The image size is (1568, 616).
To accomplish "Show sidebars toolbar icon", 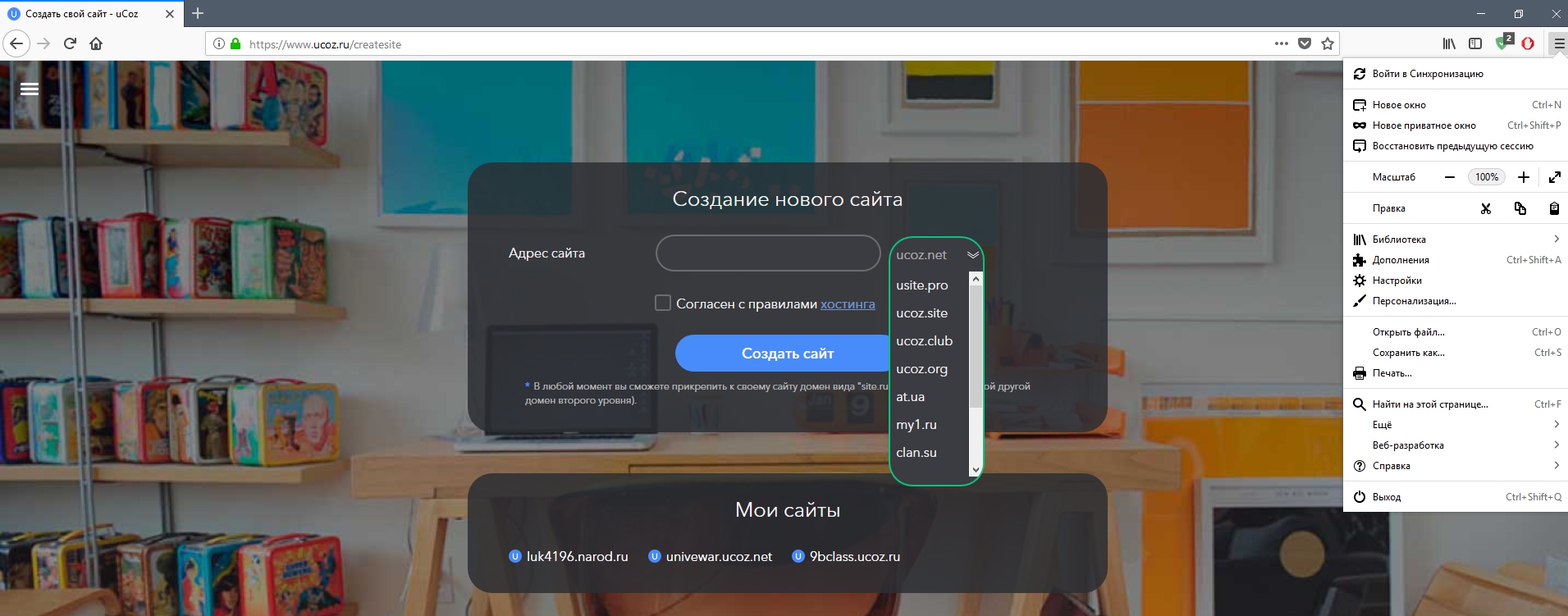I will [x=1475, y=43].
